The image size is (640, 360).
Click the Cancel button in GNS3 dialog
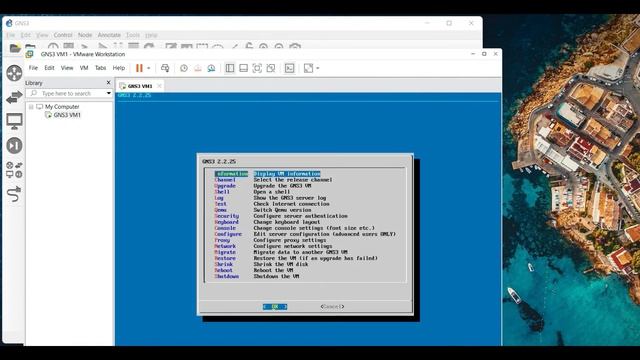(x=332, y=307)
